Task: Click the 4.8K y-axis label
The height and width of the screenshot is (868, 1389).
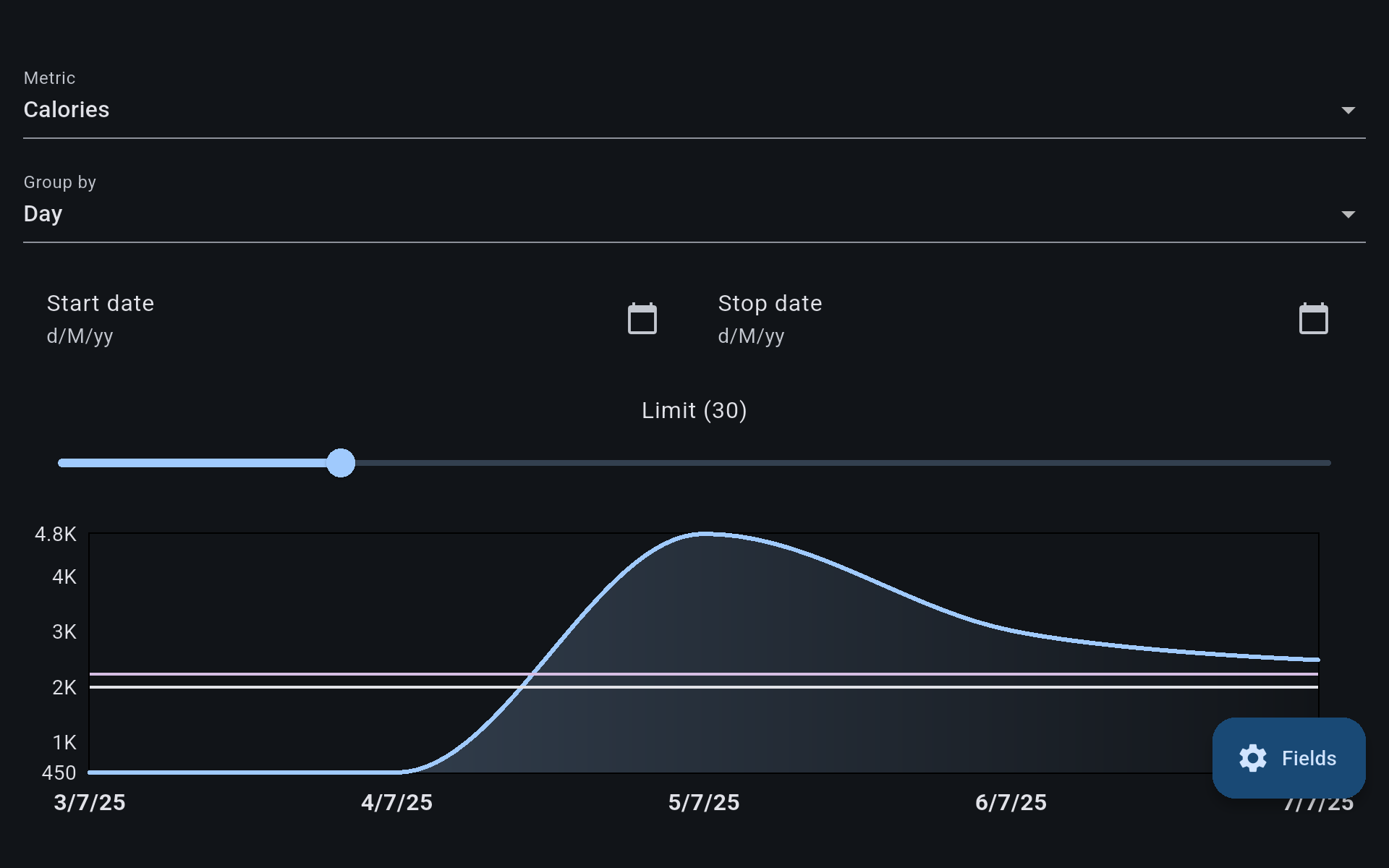Action: pos(56,535)
